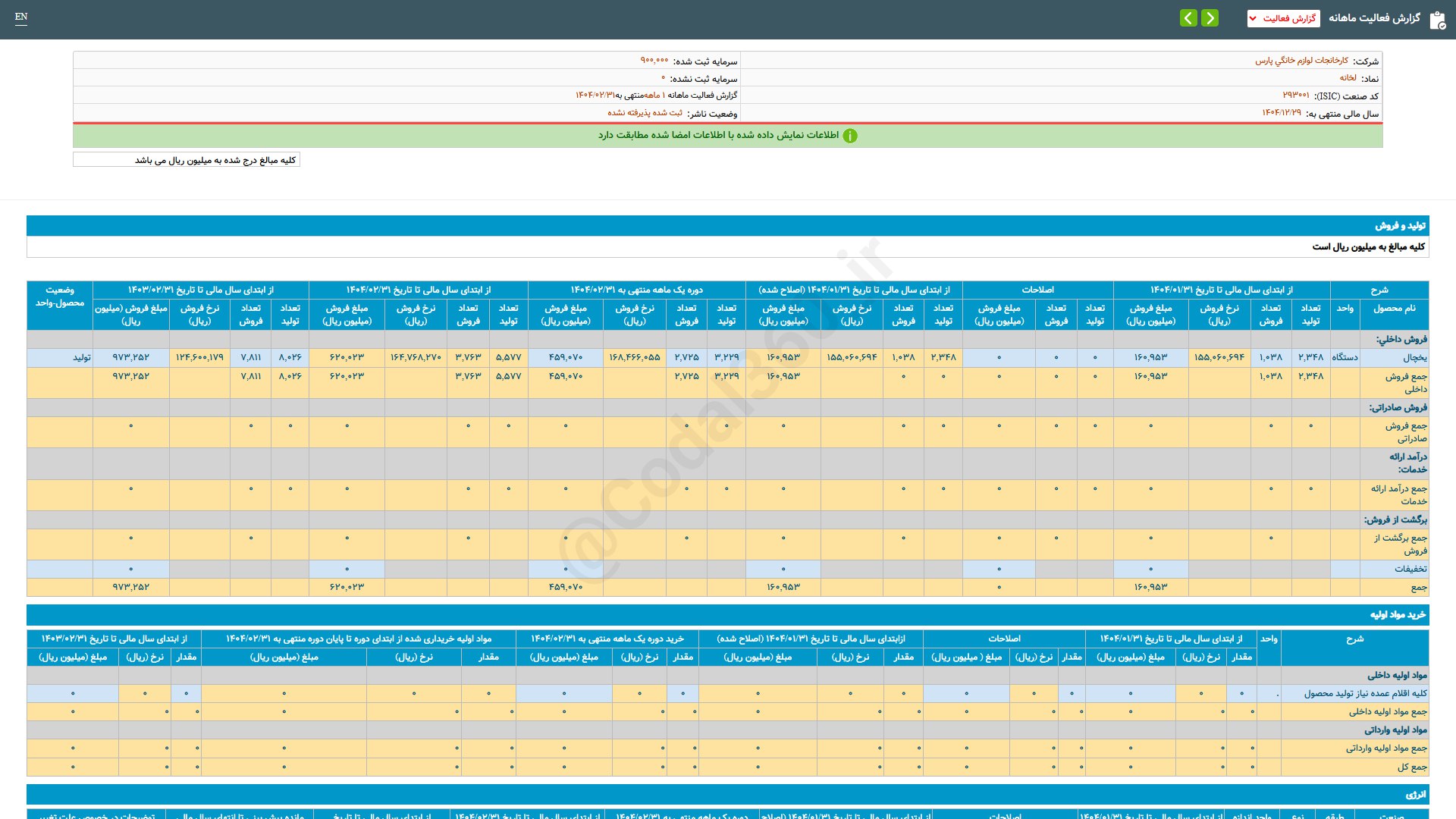Click the green right-arrow navigation button
The width and height of the screenshot is (1456, 819).
[x=1210, y=17]
